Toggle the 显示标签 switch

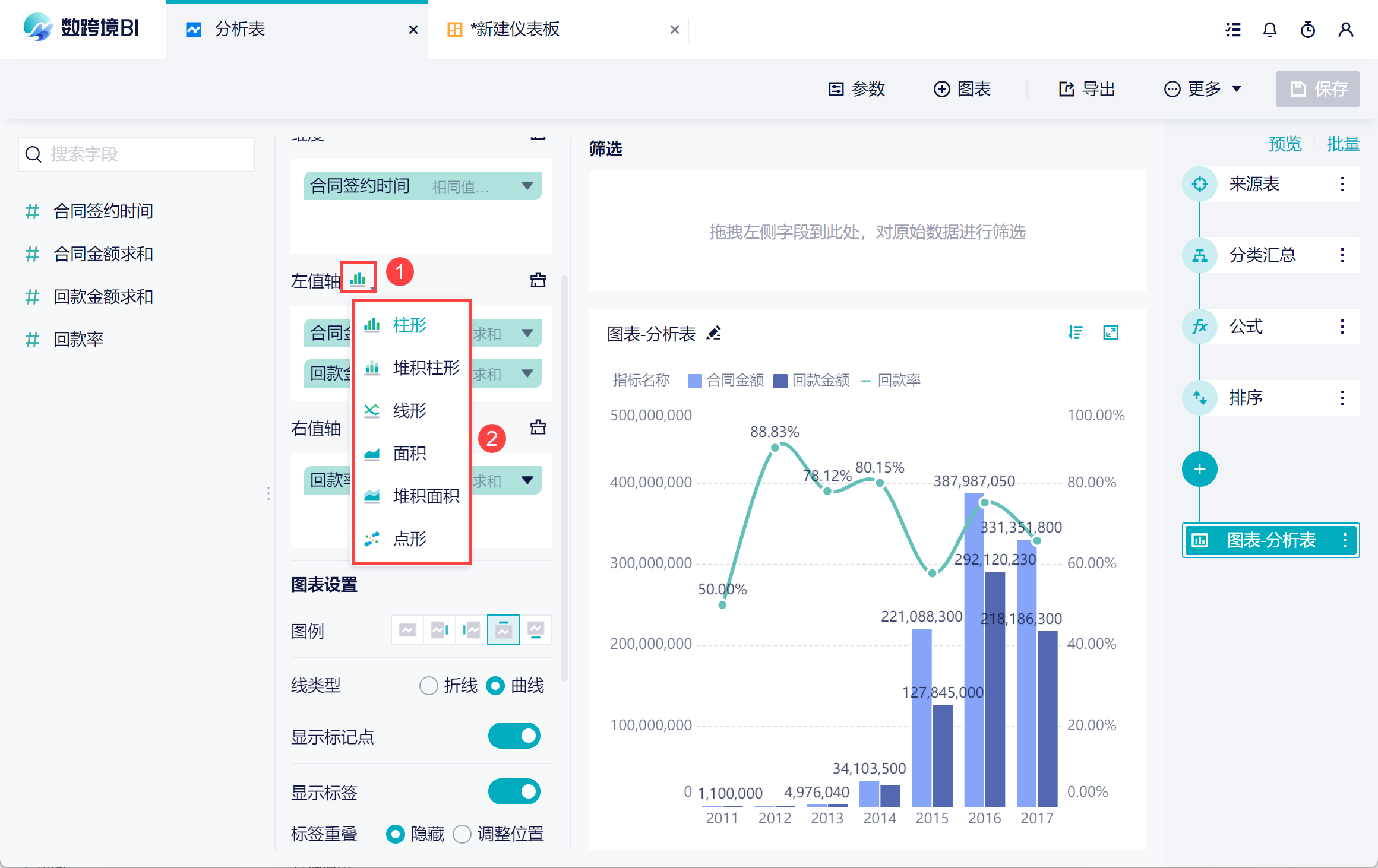[514, 791]
